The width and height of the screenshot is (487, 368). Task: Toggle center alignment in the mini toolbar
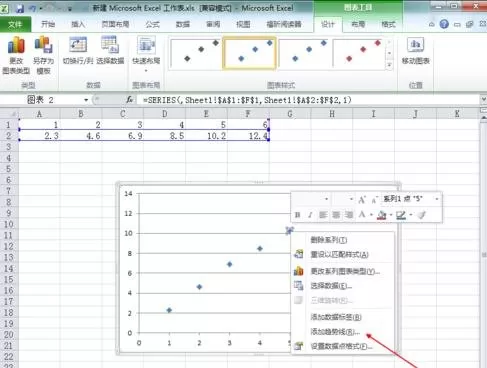coord(336,215)
